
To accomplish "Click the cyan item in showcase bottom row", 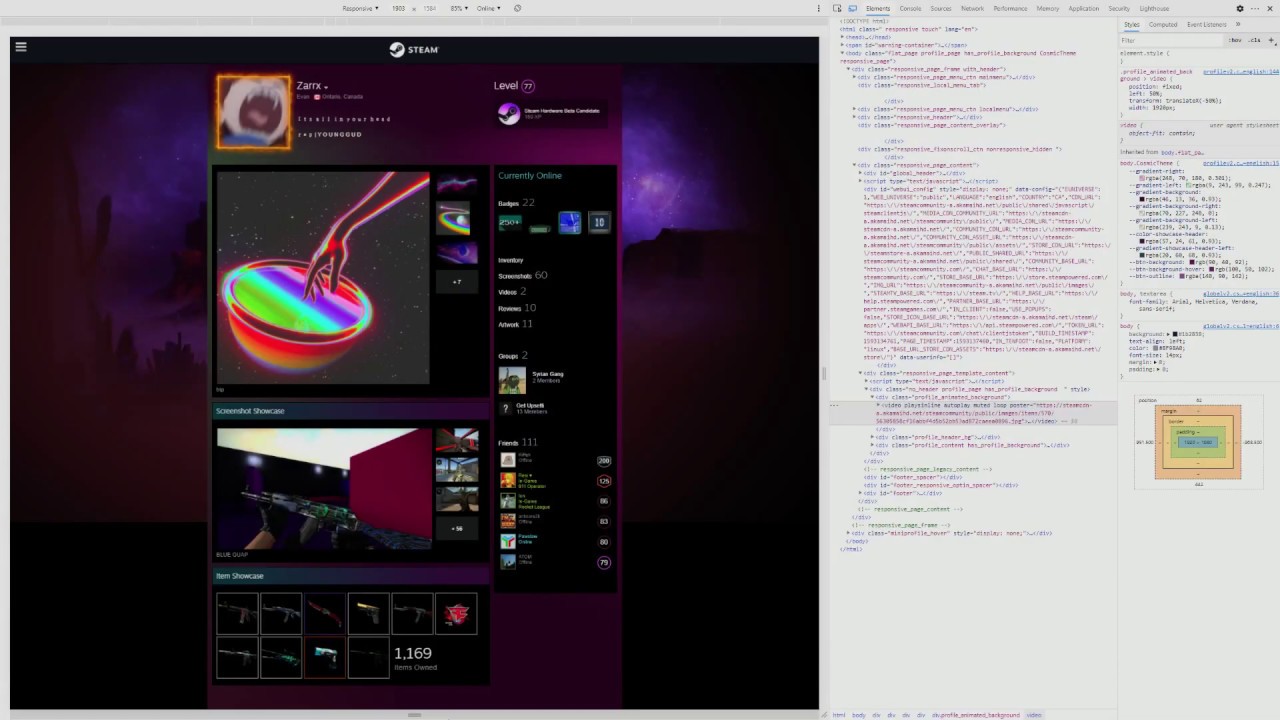I will (x=325, y=658).
